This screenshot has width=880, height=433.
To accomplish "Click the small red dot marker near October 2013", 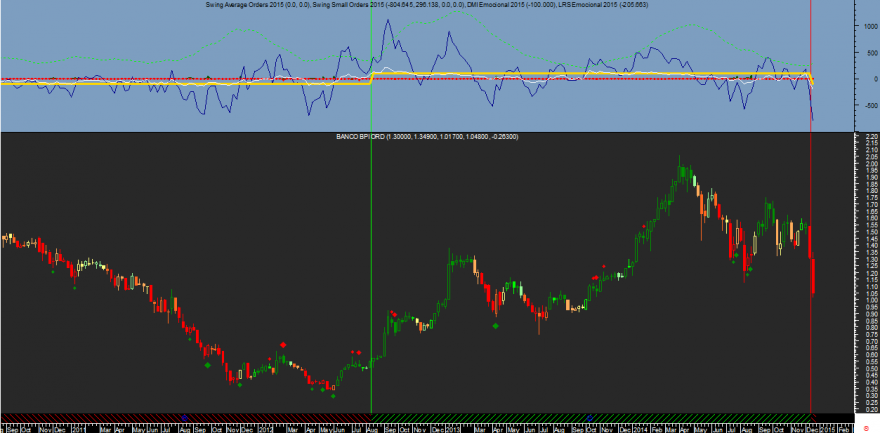I will pos(604,266).
